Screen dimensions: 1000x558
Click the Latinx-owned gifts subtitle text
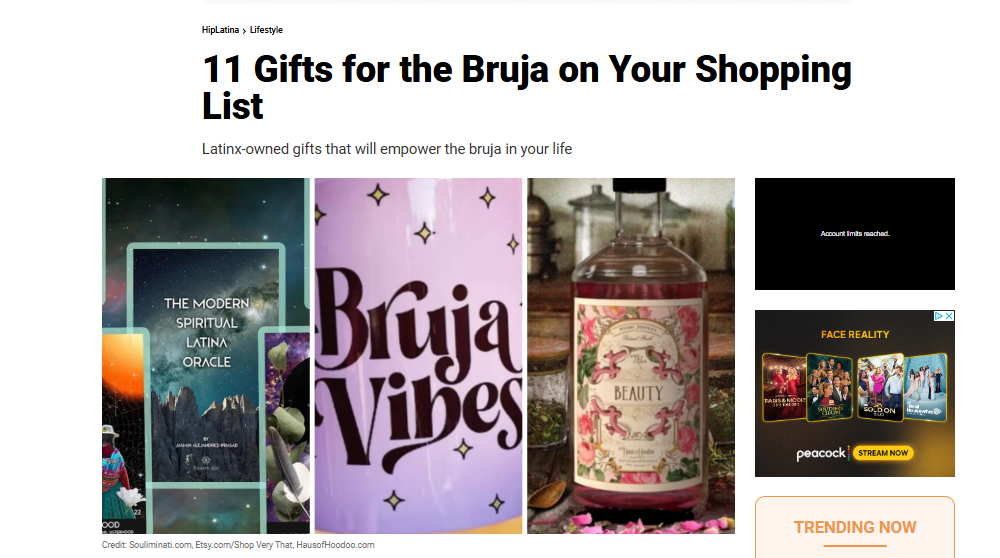coord(386,149)
